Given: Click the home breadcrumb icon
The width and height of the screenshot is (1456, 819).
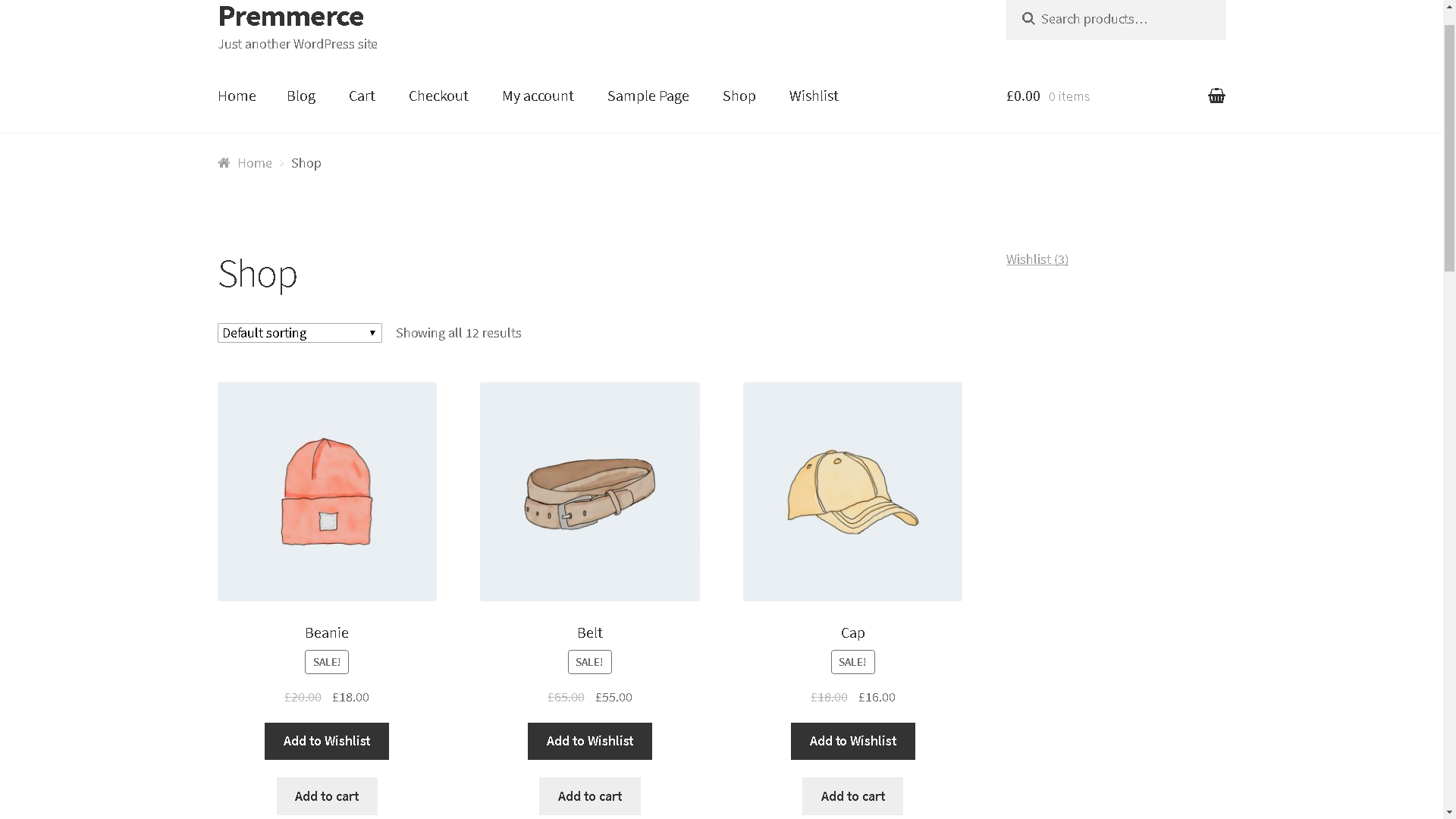Looking at the screenshot, I should pos(224,163).
